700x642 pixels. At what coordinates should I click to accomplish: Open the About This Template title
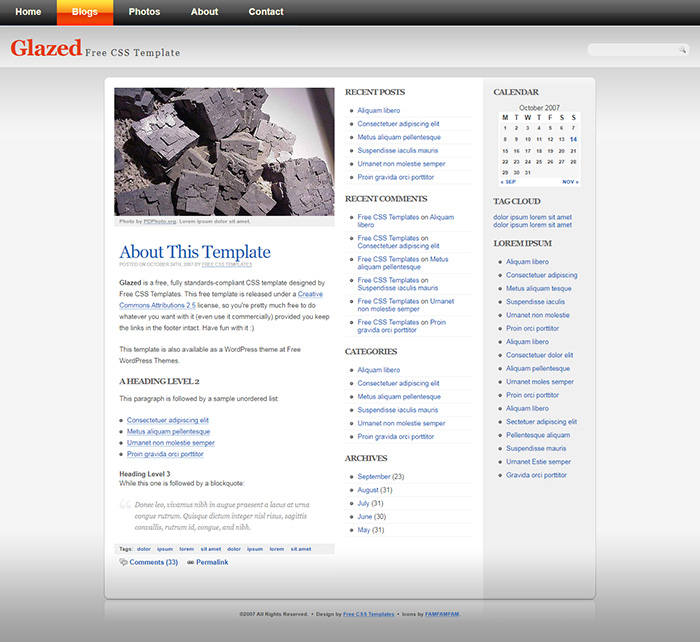[x=195, y=252]
